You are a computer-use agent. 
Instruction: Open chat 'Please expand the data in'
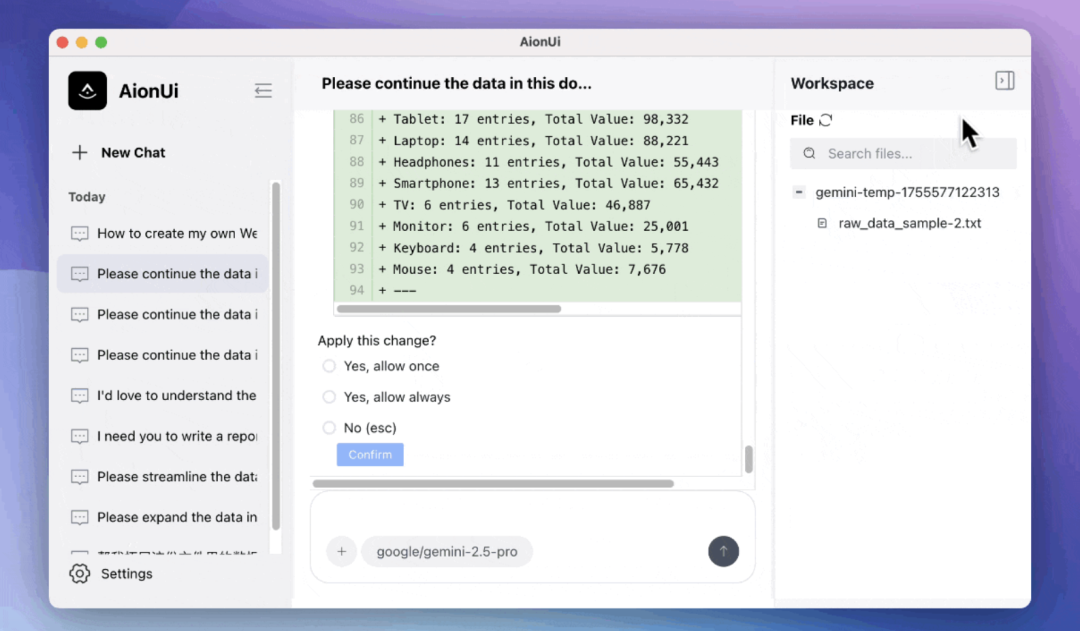(163, 517)
